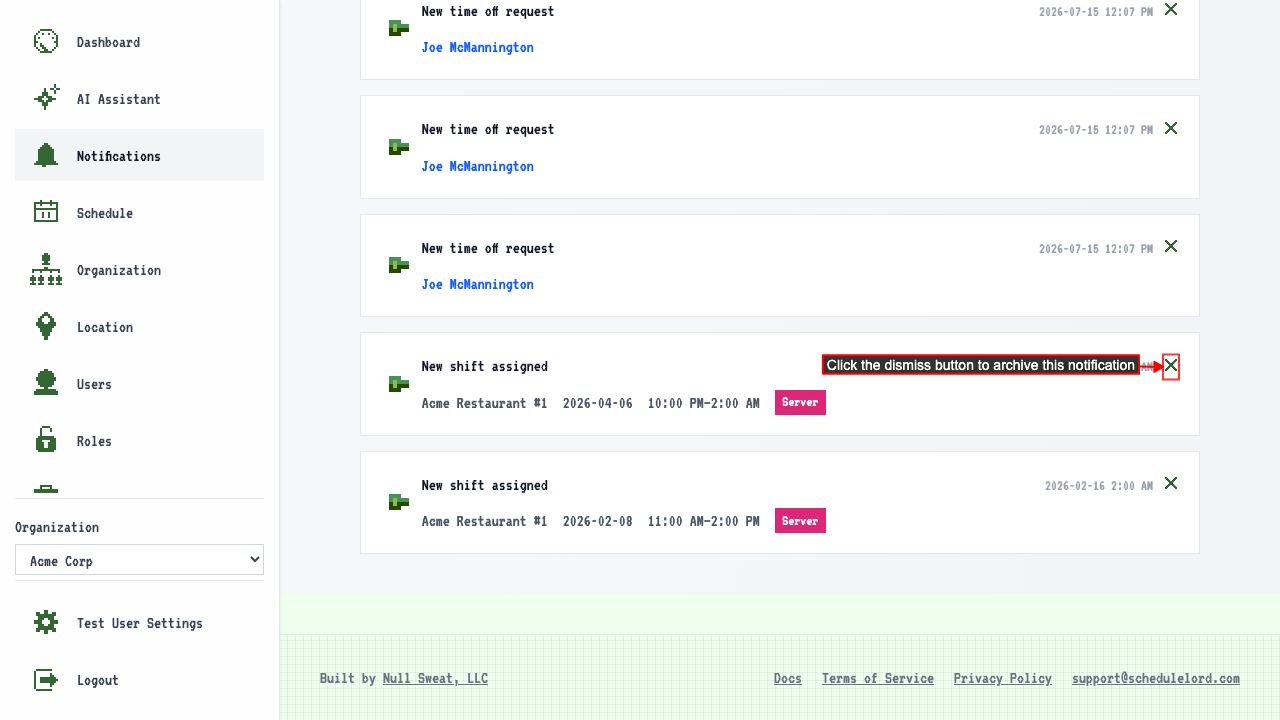Image resolution: width=1280 pixels, height=720 pixels.
Task: Click the 11:00 AM–2:00 PM time range
Action: click(704, 521)
